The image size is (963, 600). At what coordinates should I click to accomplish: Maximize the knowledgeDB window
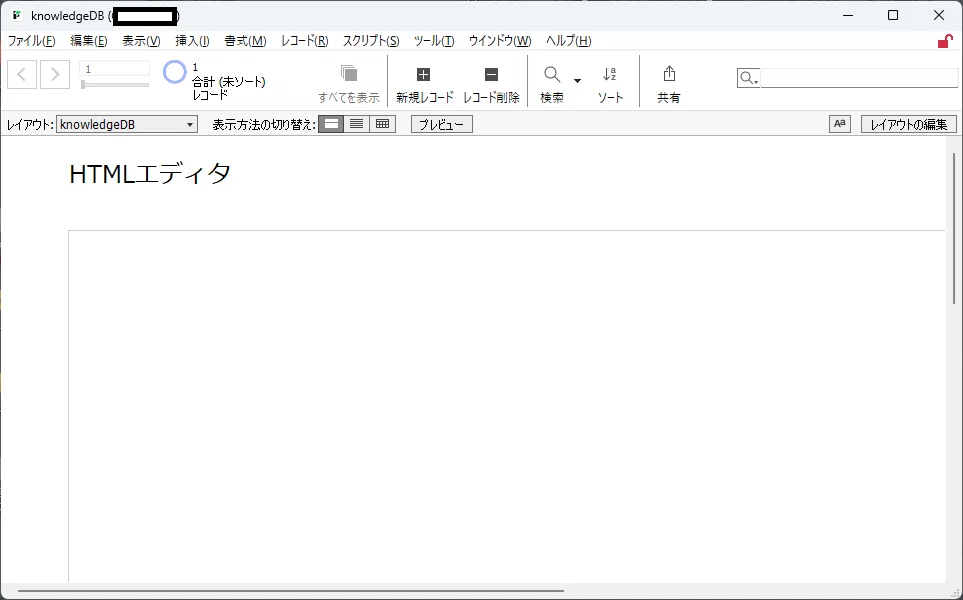894,15
